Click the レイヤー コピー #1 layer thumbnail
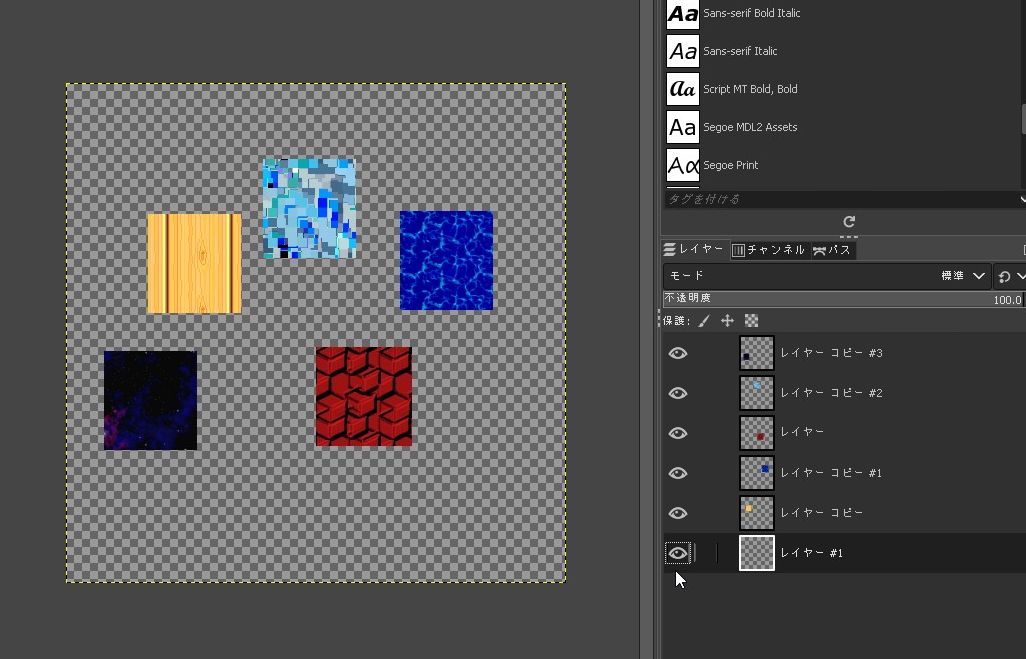Image resolution: width=1026 pixels, height=659 pixels. [757, 472]
